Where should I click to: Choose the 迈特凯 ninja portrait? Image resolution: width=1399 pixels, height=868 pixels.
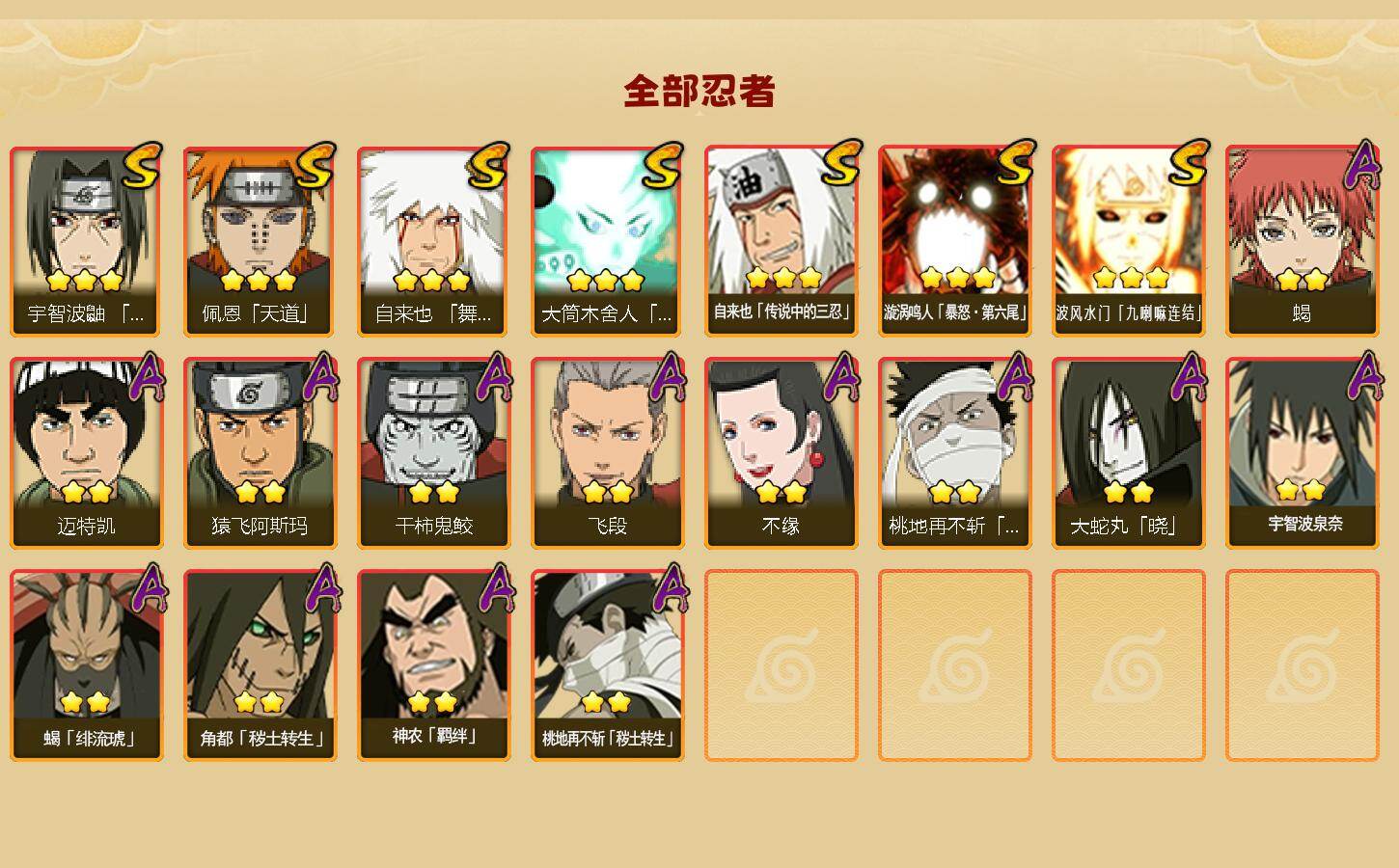click(x=86, y=453)
